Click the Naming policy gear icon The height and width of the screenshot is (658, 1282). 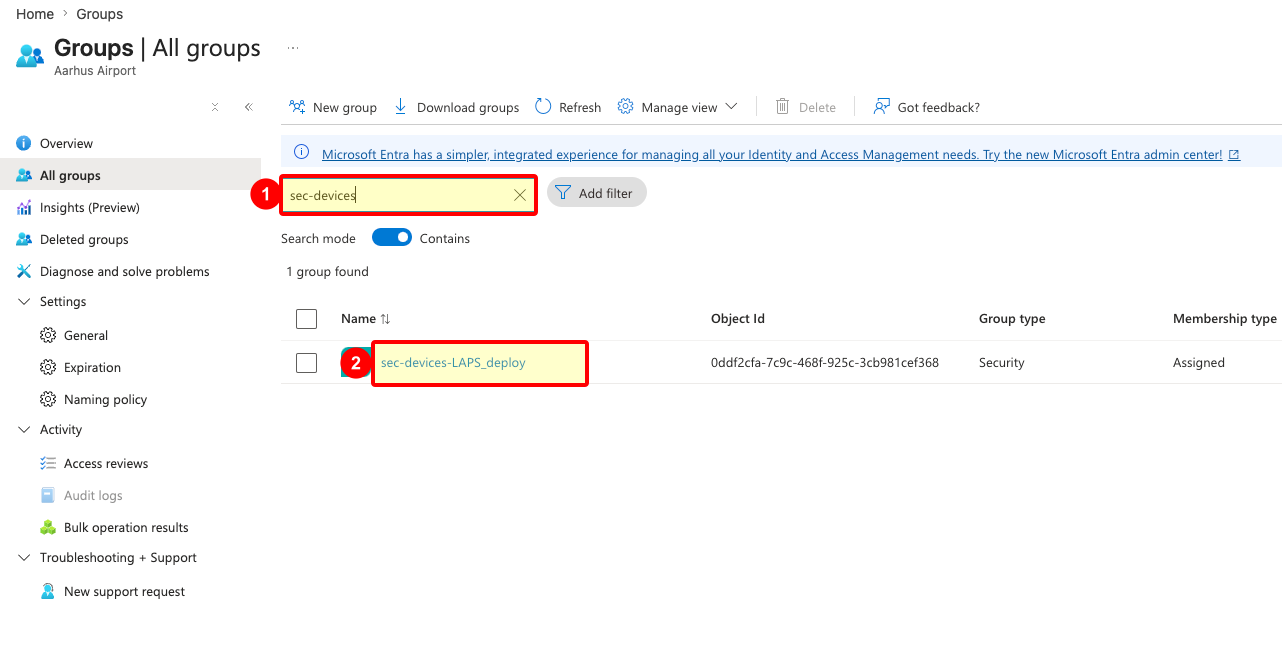point(48,399)
